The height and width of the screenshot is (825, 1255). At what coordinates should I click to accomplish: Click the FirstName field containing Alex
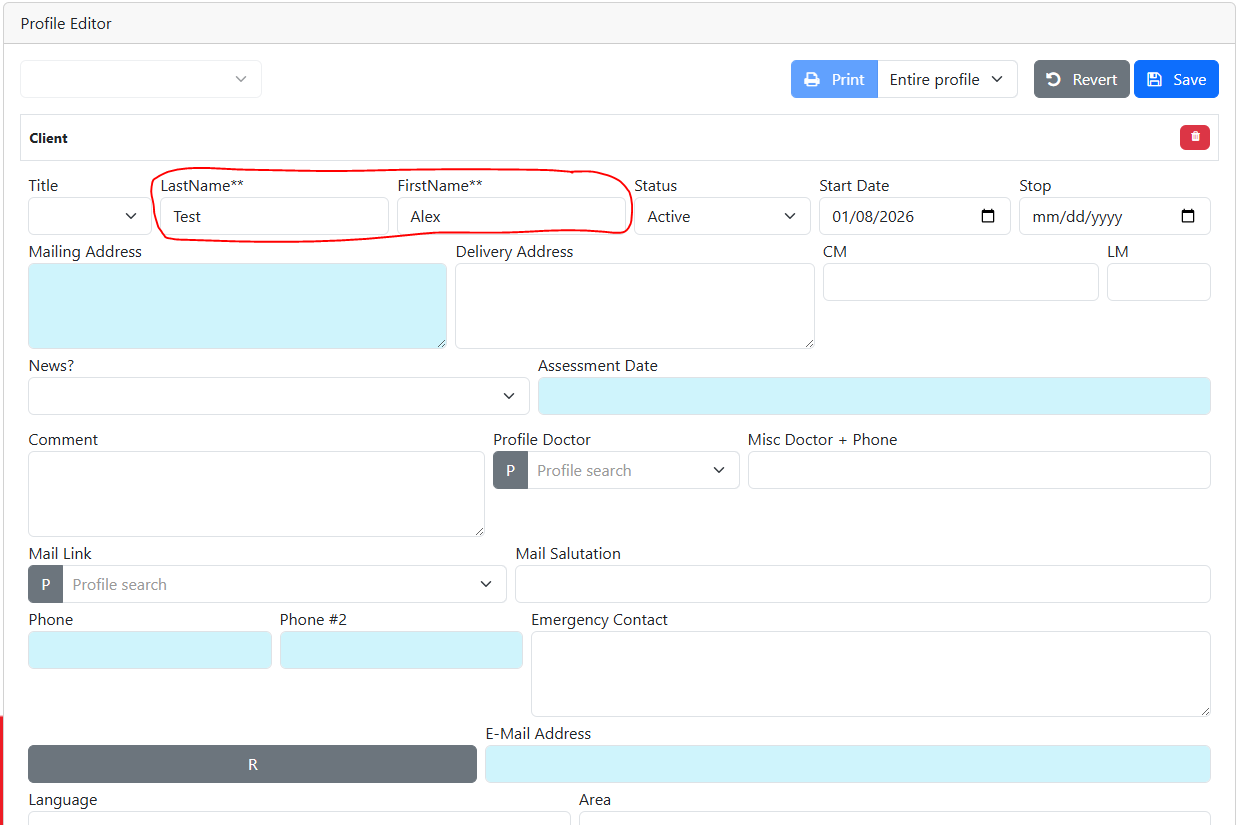[511, 216]
